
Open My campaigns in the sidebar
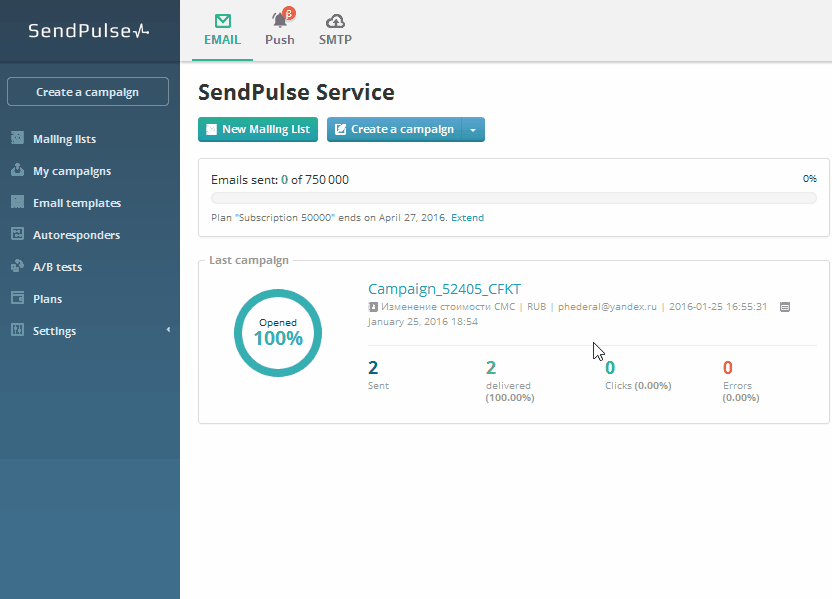click(72, 171)
